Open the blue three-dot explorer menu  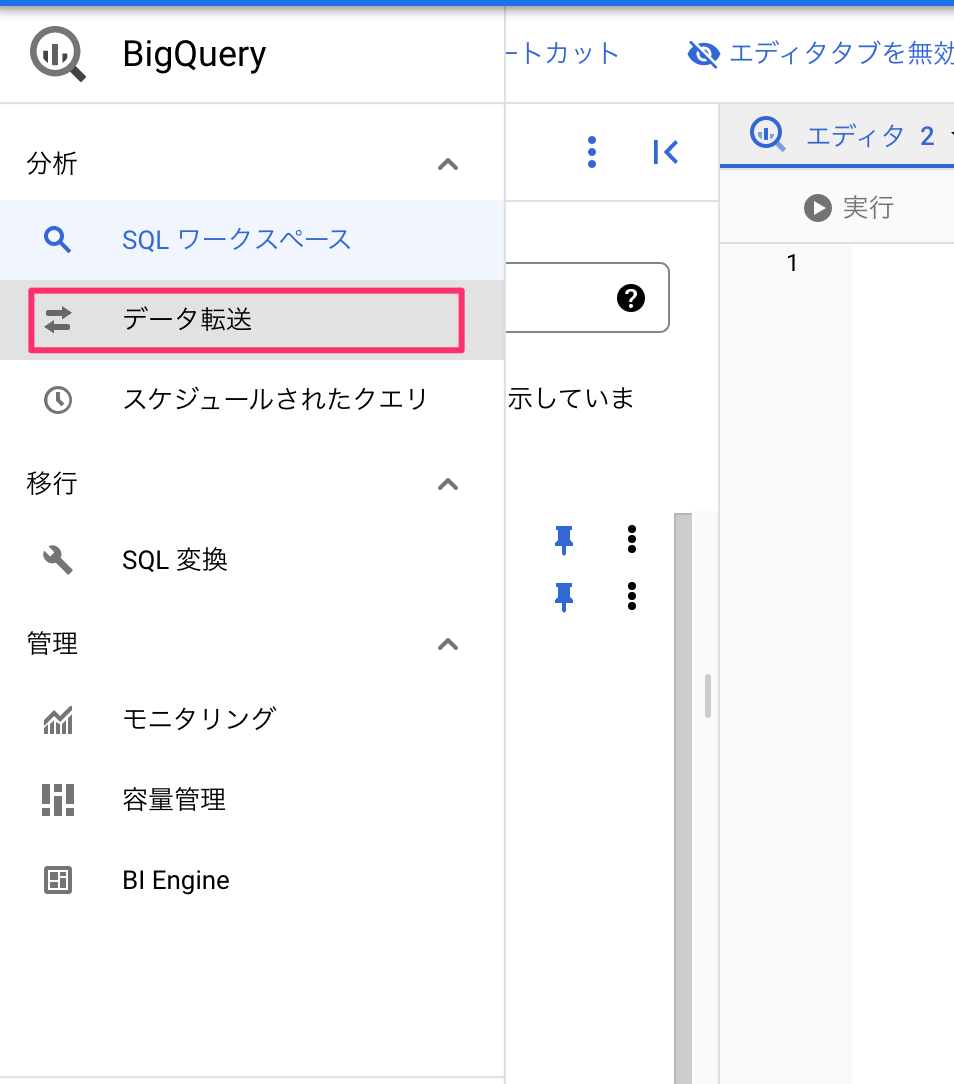592,152
